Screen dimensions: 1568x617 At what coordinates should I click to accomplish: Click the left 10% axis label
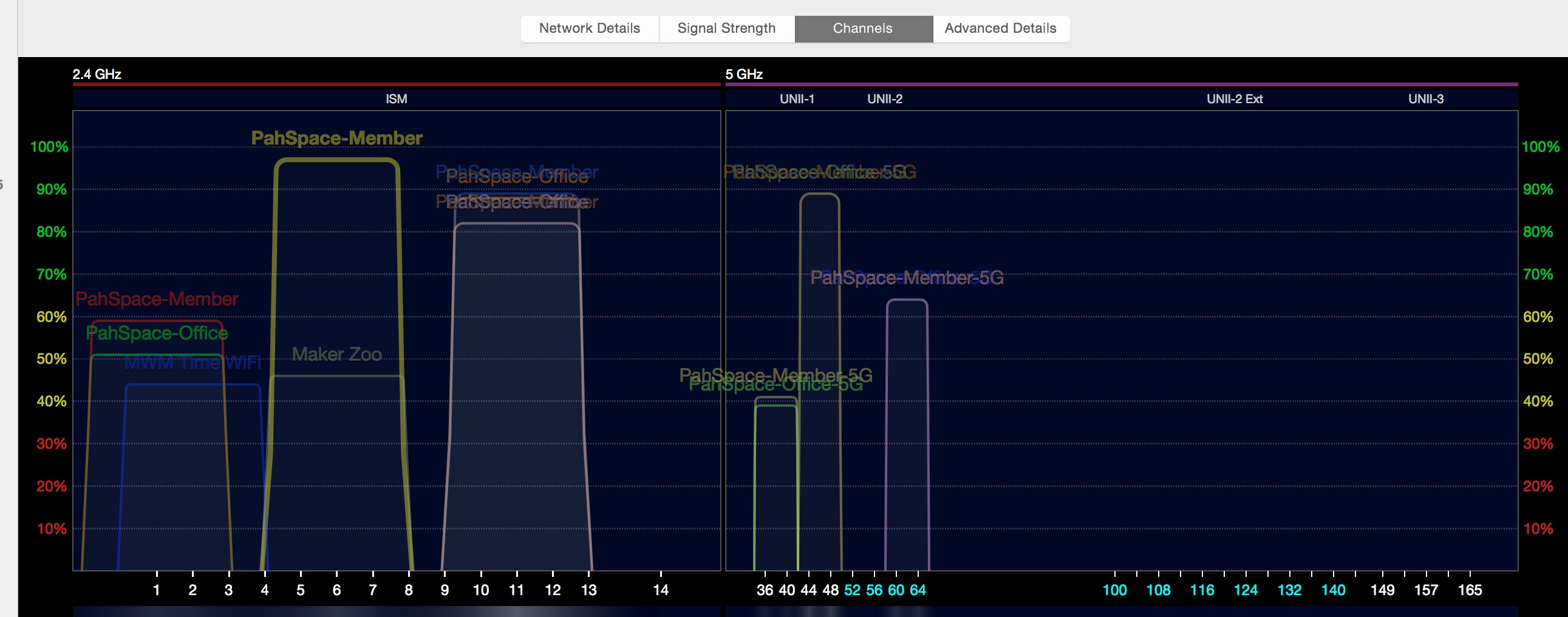[52, 528]
